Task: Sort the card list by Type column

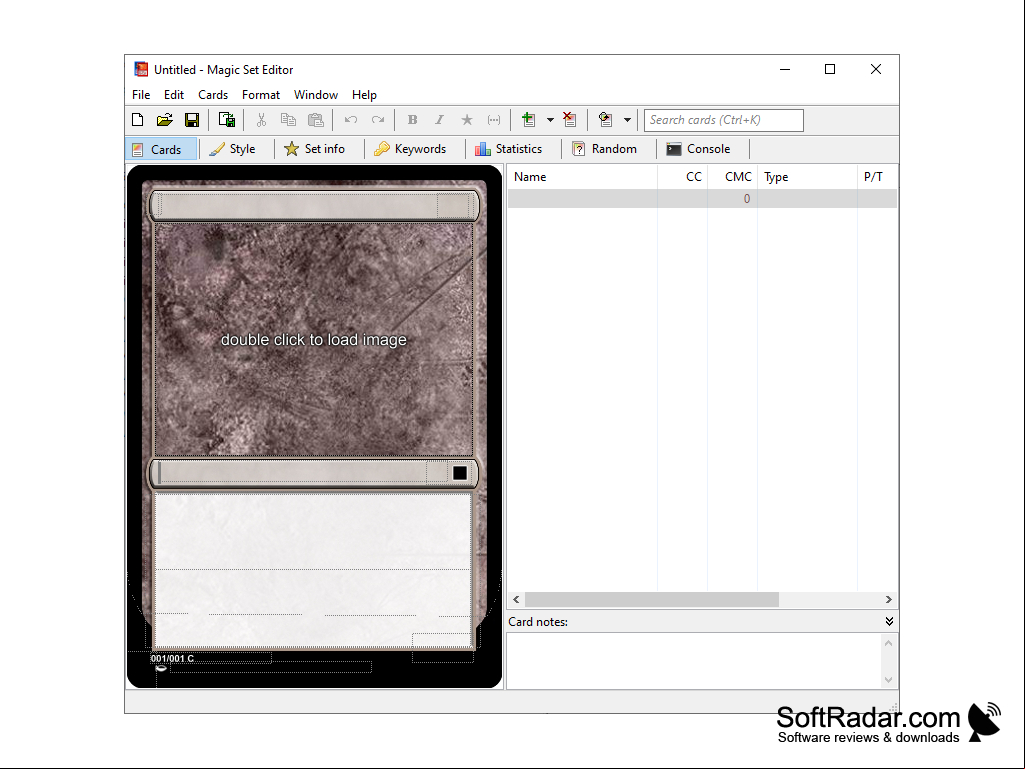Action: click(x=808, y=177)
